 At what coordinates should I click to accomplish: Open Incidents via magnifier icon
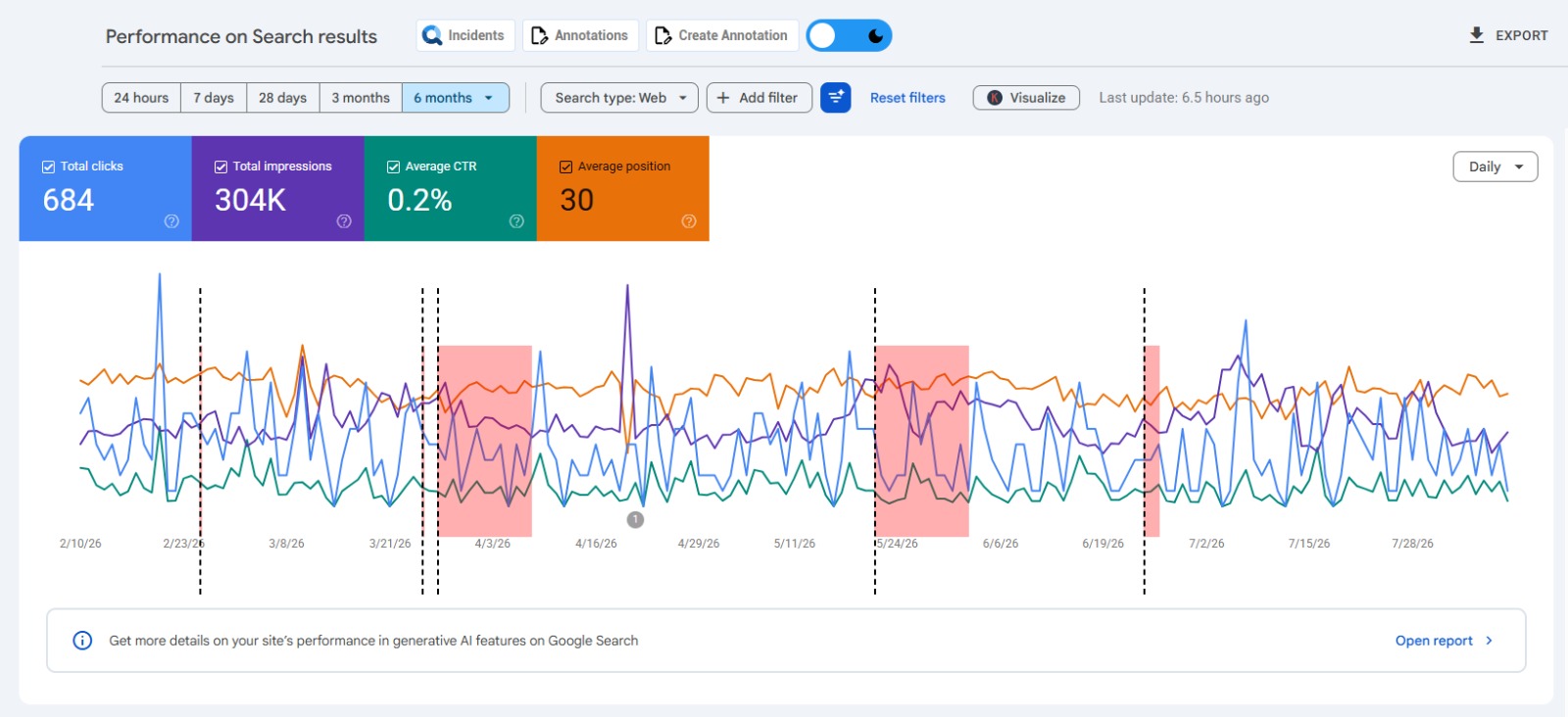point(432,35)
